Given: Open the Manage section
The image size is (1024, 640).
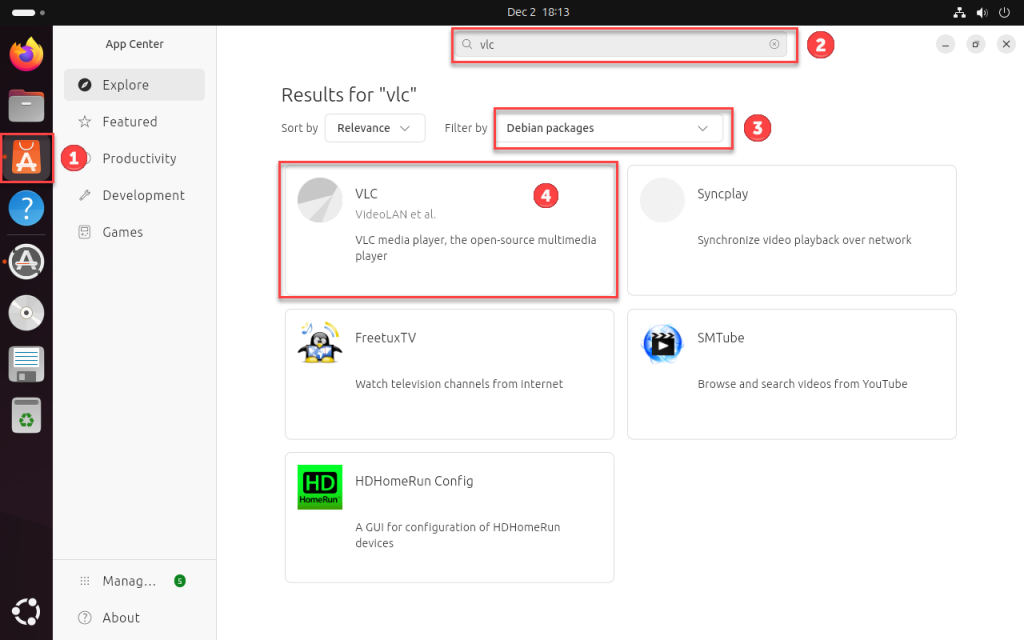Looking at the screenshot, I should 135,581.
